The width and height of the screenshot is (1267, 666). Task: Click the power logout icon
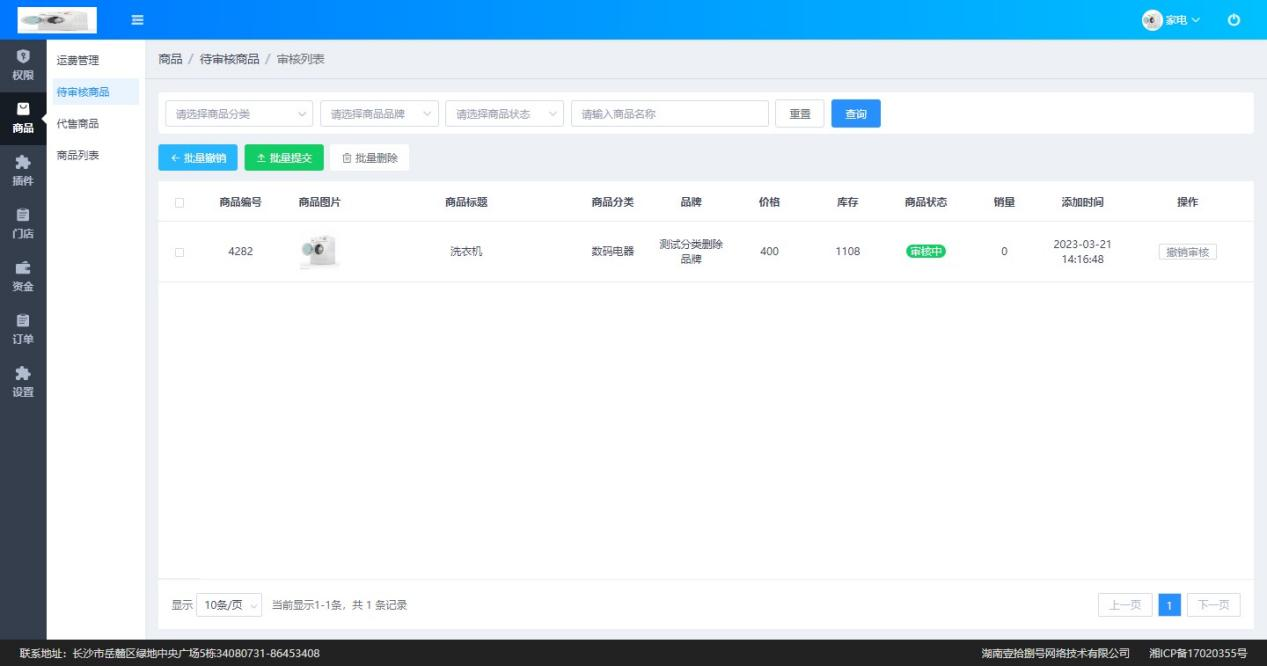[1233, 20]
